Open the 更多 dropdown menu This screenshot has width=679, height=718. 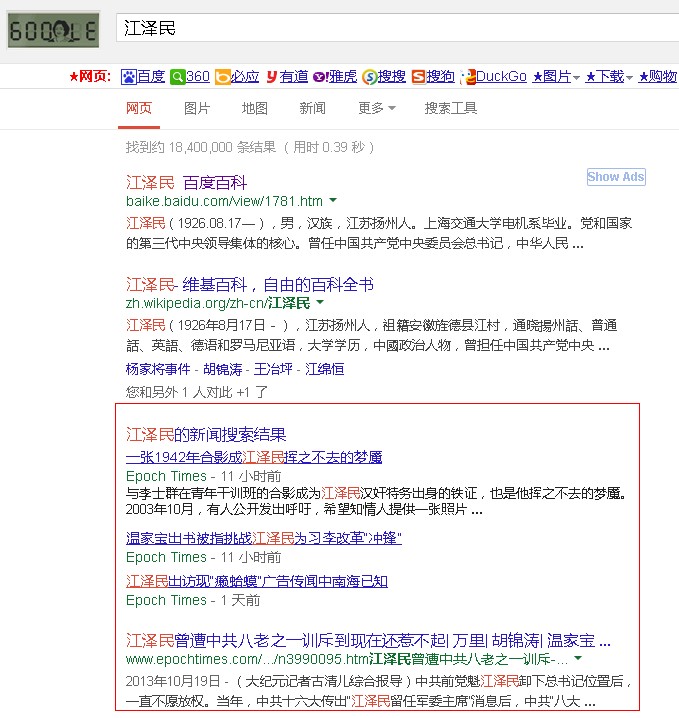tap(377, 109)
